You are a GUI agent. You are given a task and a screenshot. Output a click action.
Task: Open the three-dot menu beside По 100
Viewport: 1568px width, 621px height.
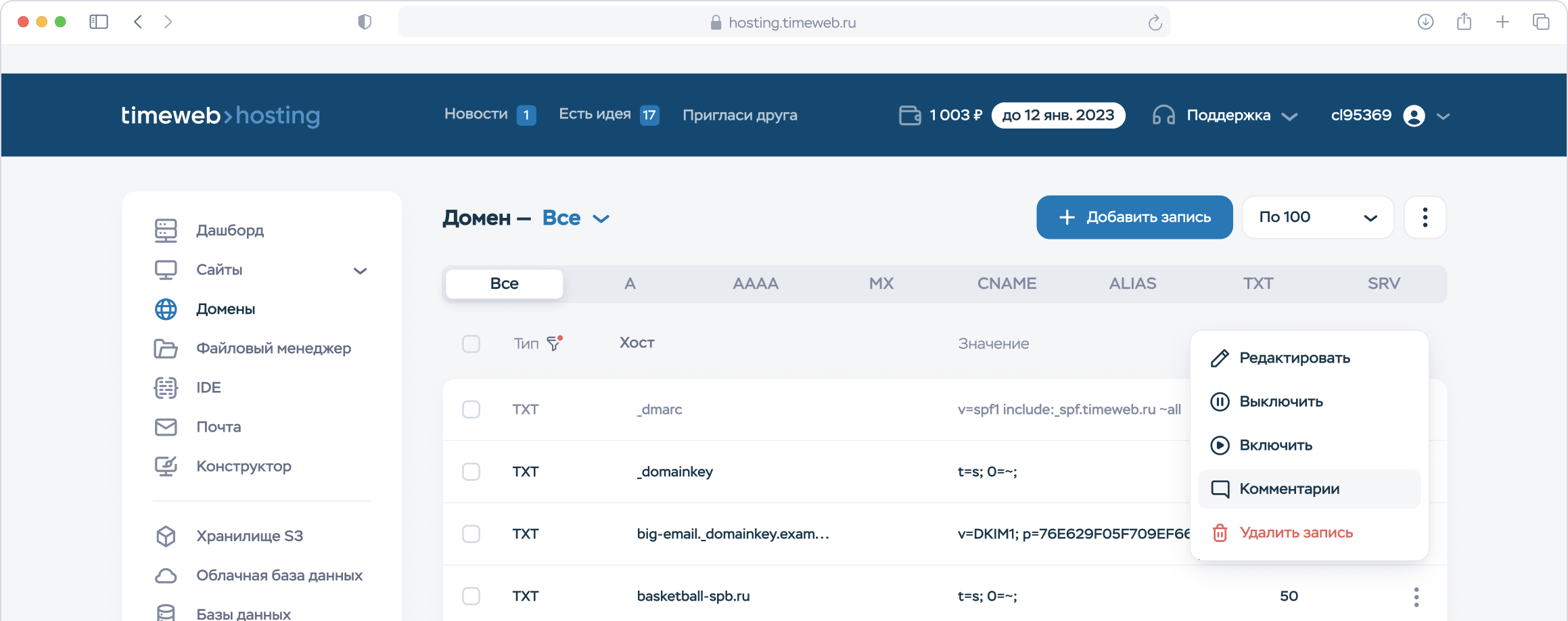point(1425,217)
